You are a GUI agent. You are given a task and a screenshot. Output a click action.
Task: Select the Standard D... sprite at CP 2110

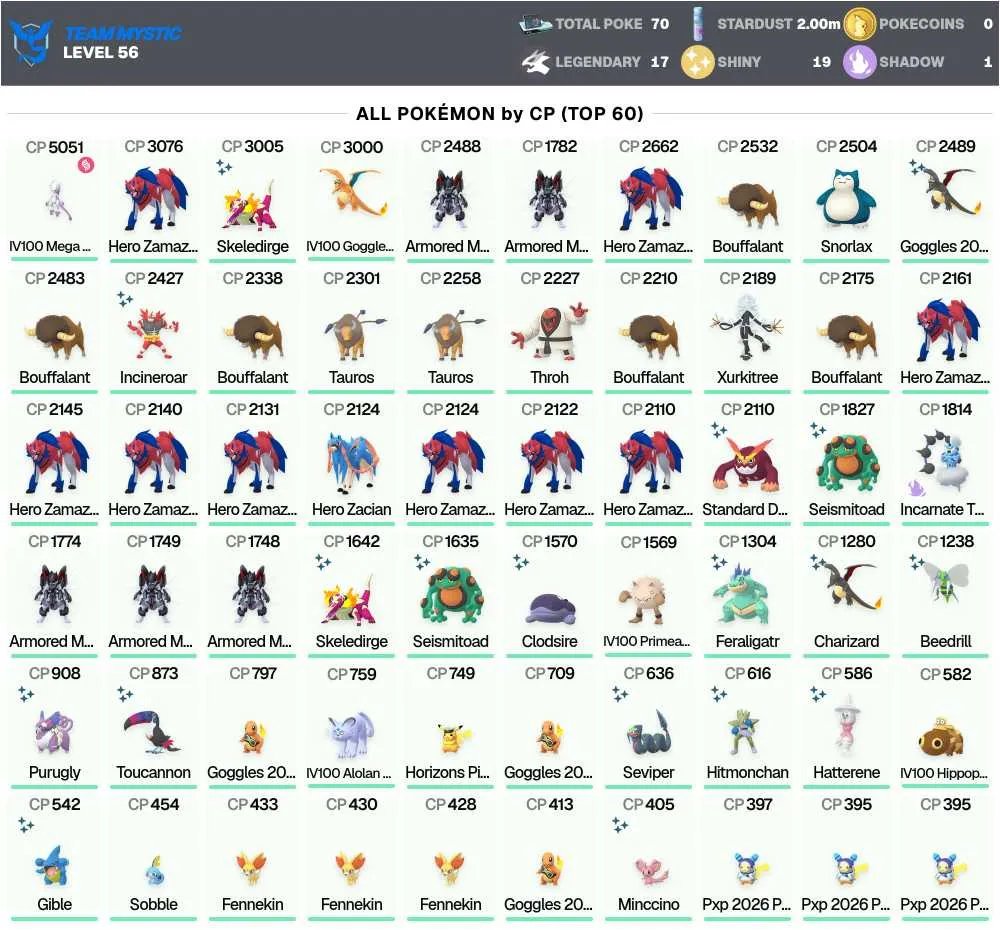tap(747, 466)
